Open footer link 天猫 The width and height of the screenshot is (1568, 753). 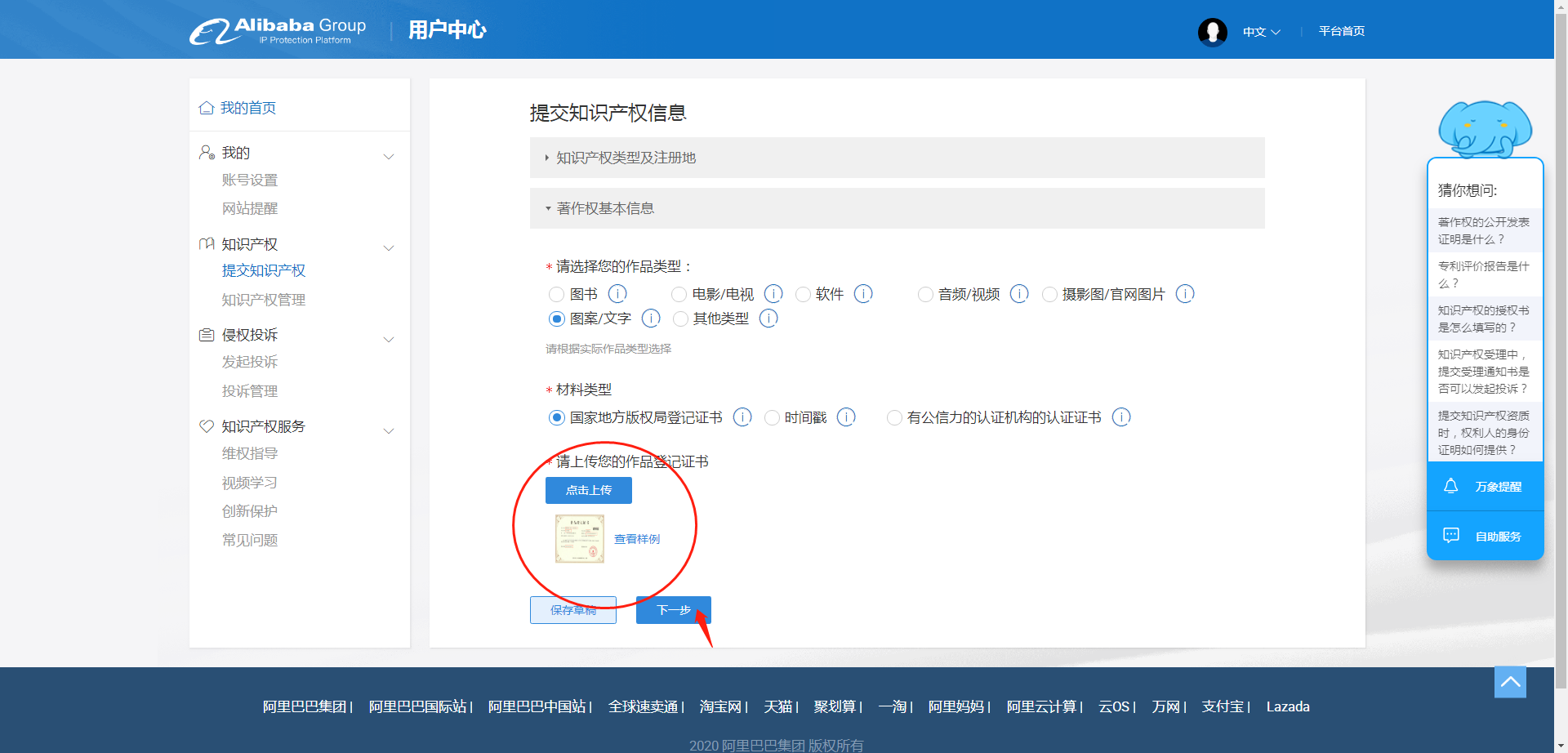pyautogui.click(x=778, y=706)
